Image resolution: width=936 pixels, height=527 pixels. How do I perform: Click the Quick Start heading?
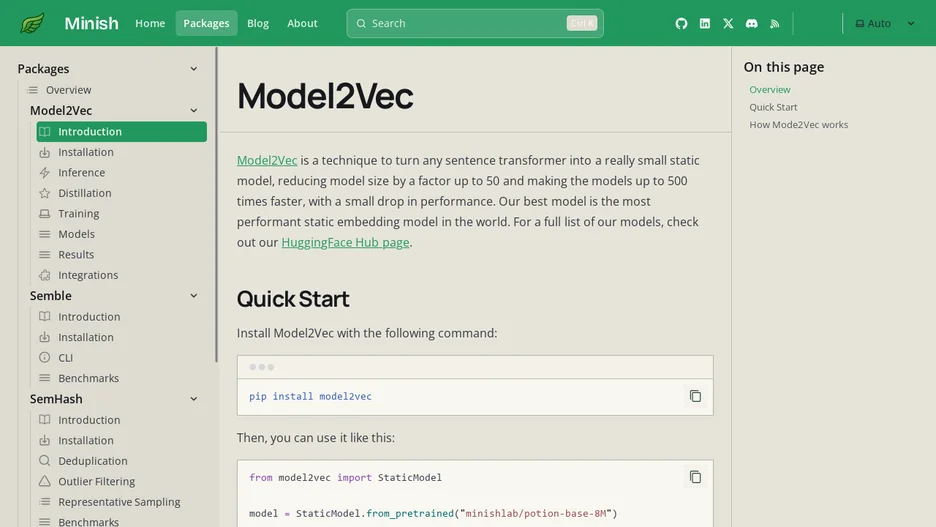click(292, 299)
